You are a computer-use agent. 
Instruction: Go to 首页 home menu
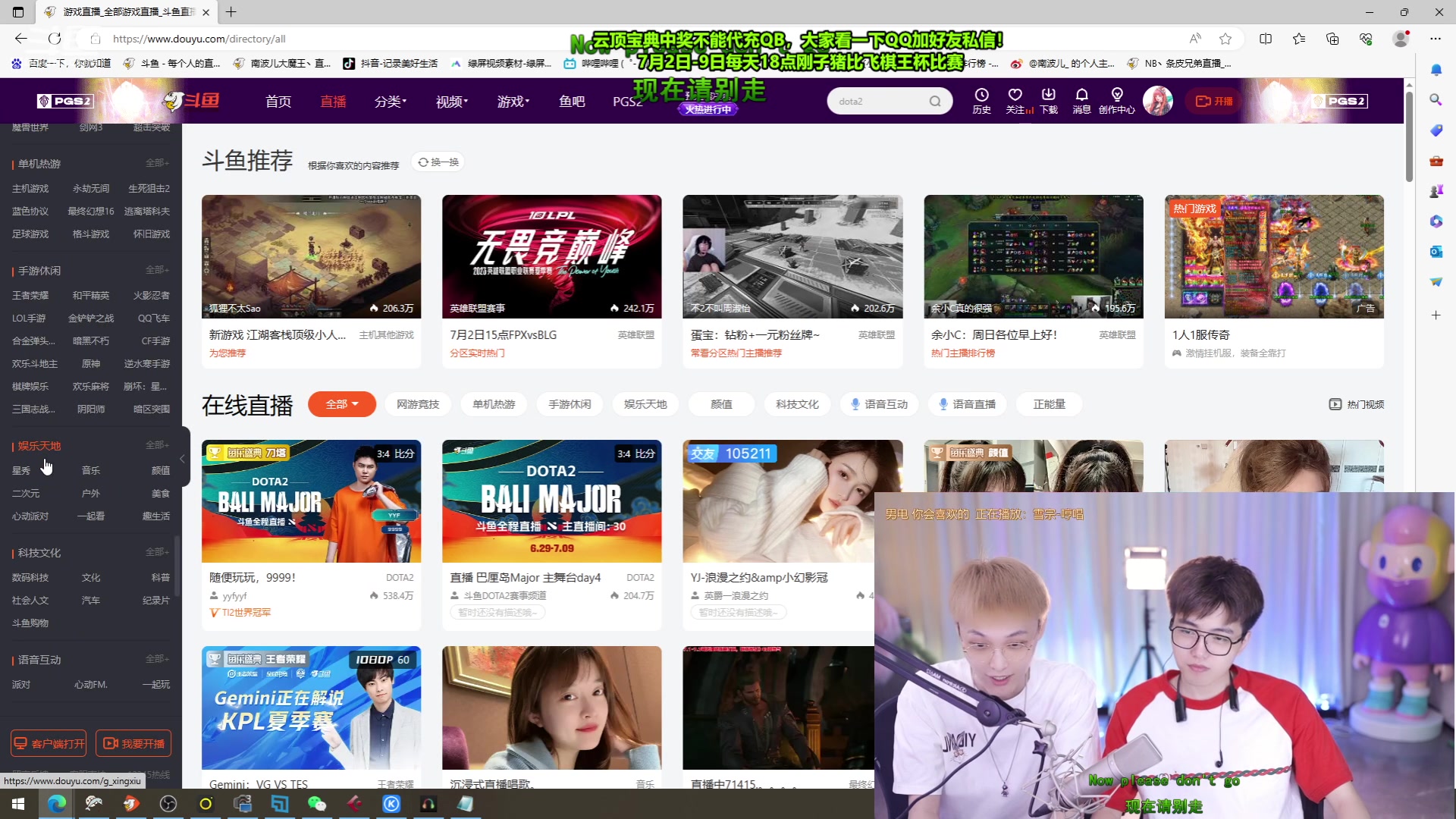point(278,101)
